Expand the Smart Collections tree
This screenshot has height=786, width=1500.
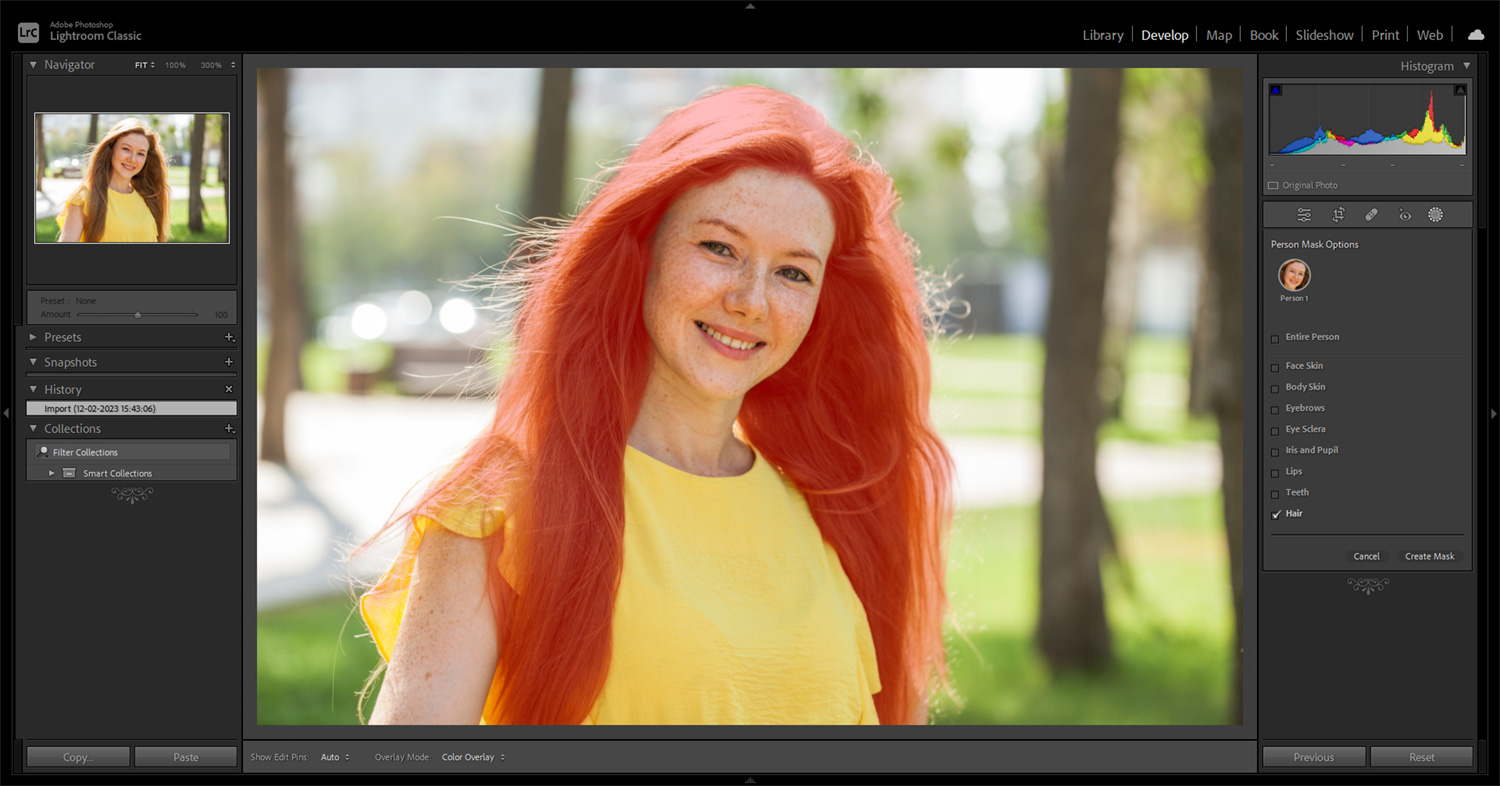coord(52,472)
